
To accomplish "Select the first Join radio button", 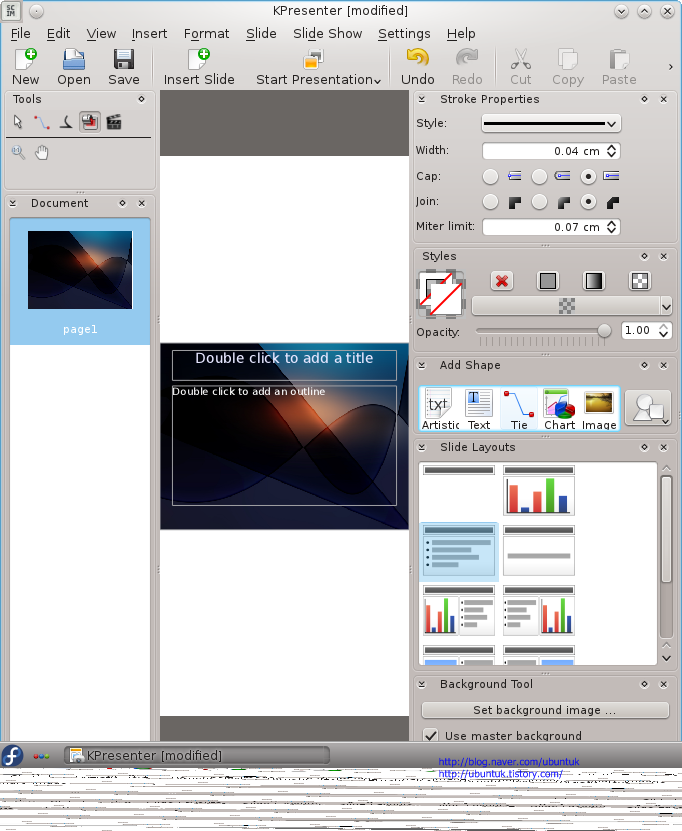I will coord(490,202).
